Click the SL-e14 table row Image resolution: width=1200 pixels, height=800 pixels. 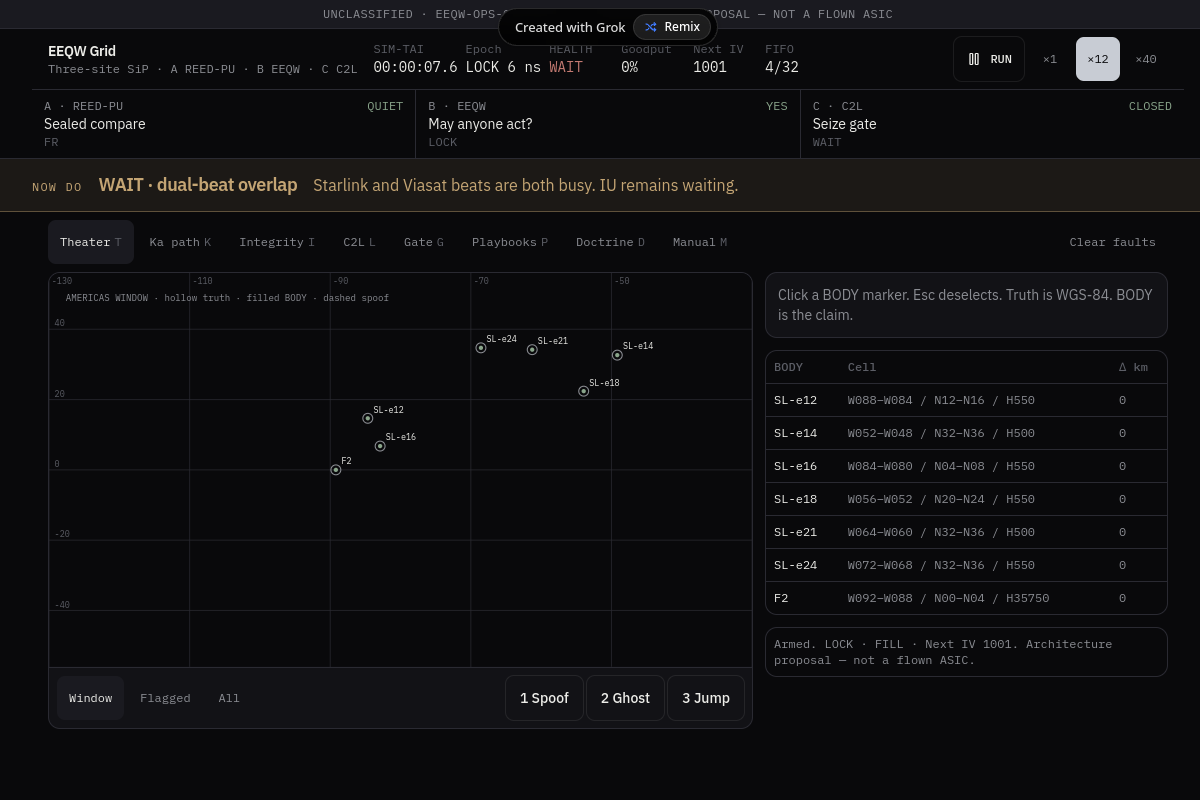(966, 433)
